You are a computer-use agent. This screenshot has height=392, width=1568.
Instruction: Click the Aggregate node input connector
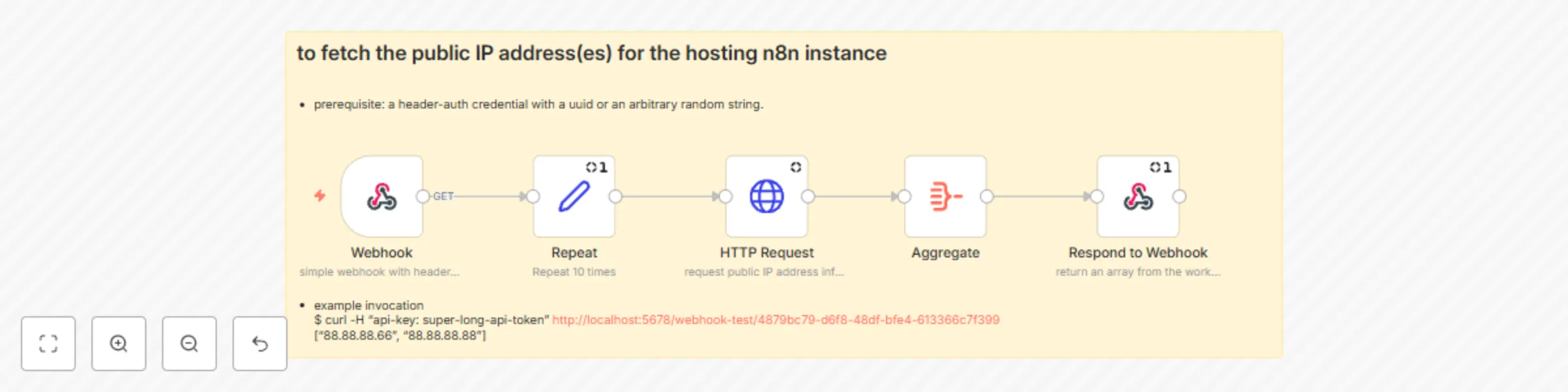click(x=904, y=196)
